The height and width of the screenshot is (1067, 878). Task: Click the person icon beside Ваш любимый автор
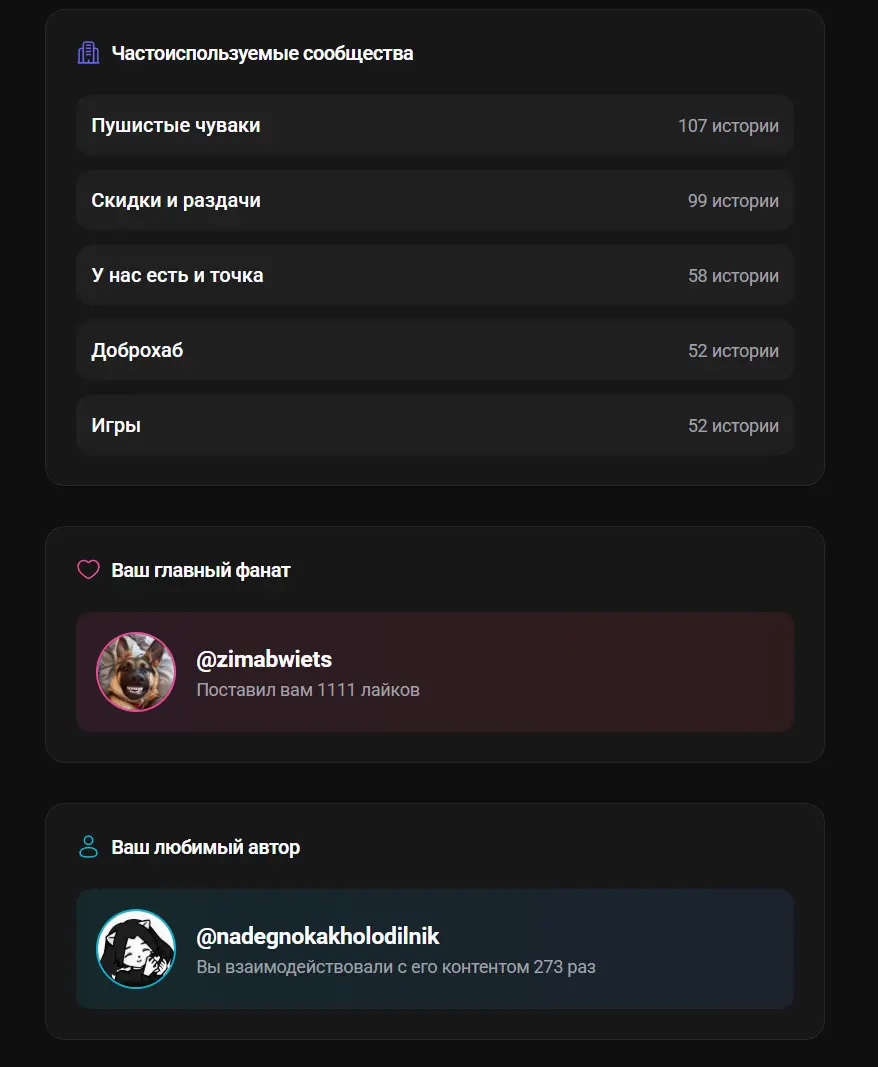[x=89, y=847]
